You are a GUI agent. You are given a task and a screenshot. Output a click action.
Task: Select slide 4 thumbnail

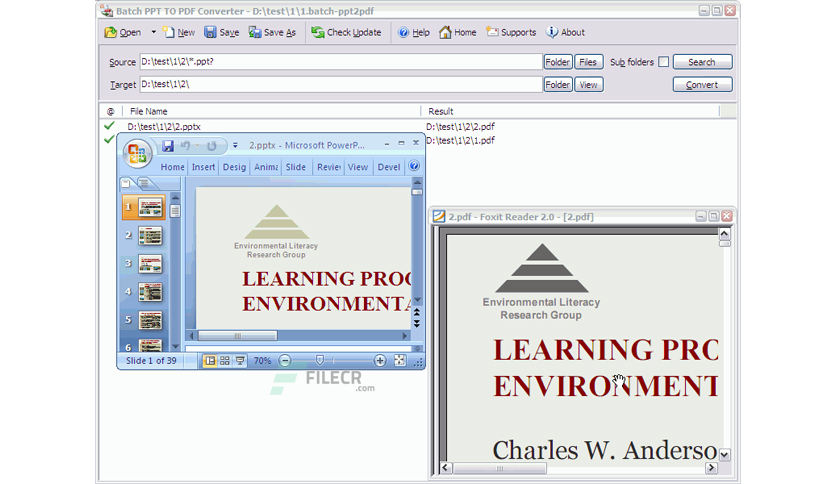(150, 292)
